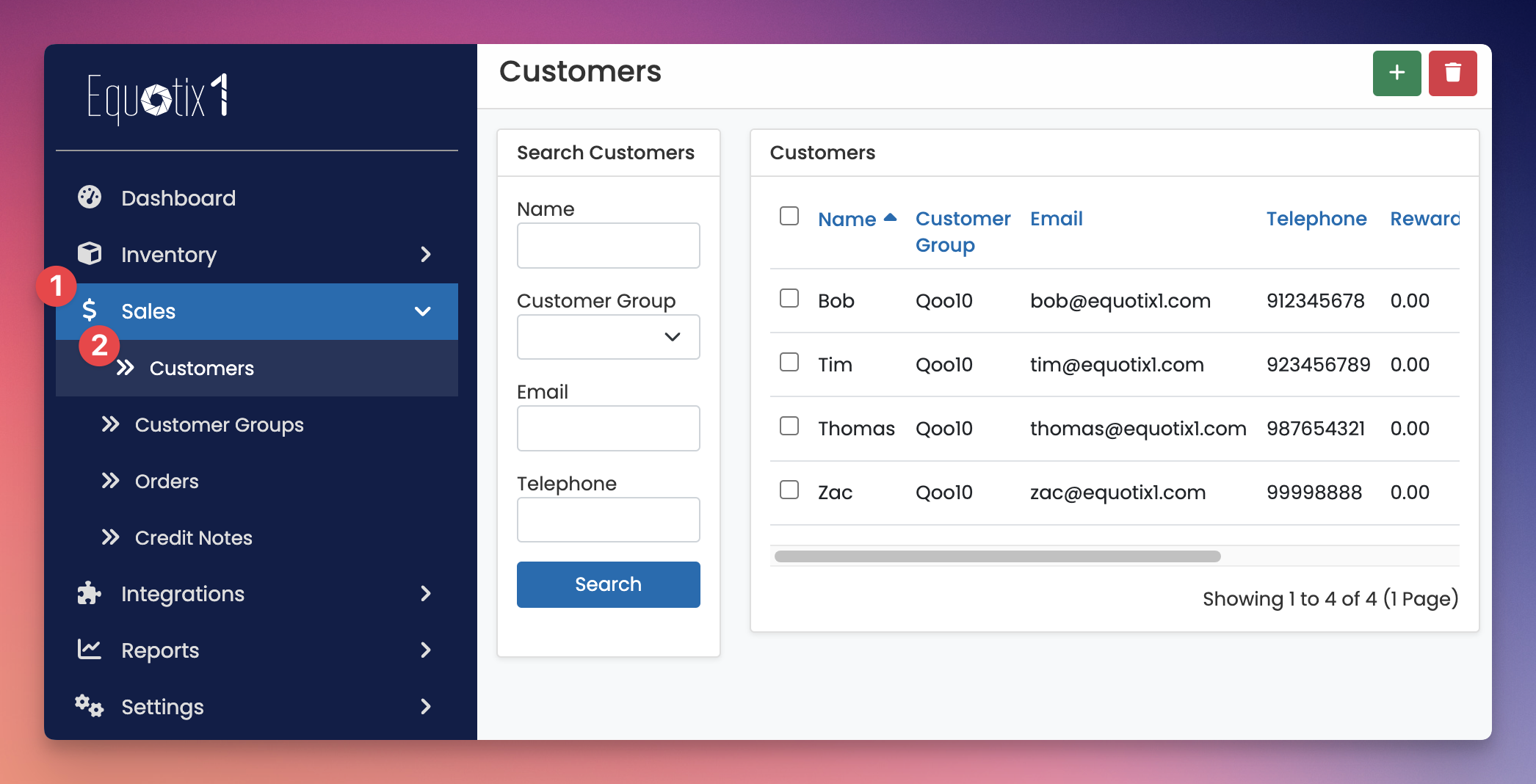Click the Integrations puzzle piece icon
Screen dimensions: 1536x784
click(x=90, y=593)
